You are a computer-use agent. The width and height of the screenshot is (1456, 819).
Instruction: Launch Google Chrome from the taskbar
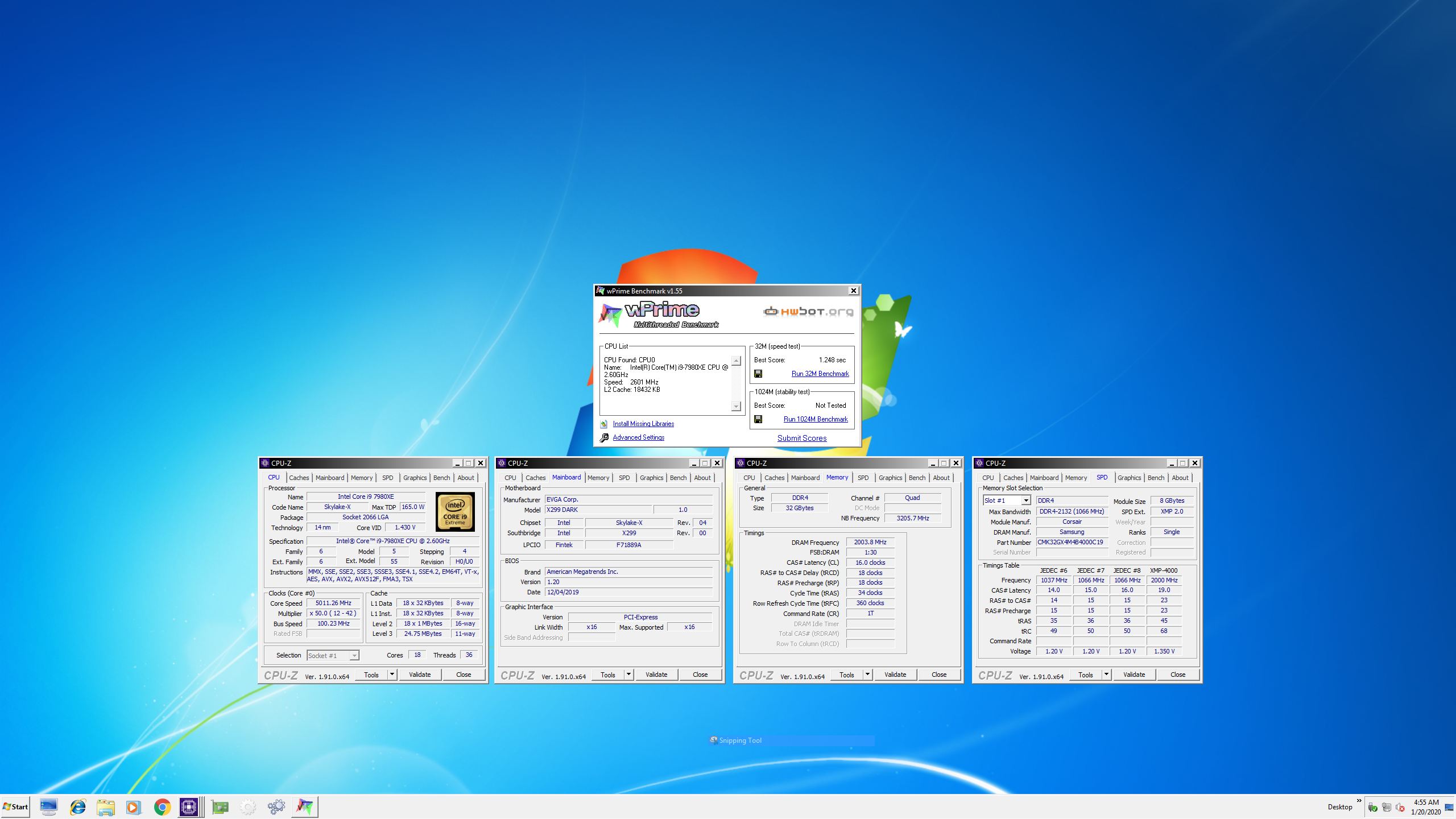click(162, 806)
